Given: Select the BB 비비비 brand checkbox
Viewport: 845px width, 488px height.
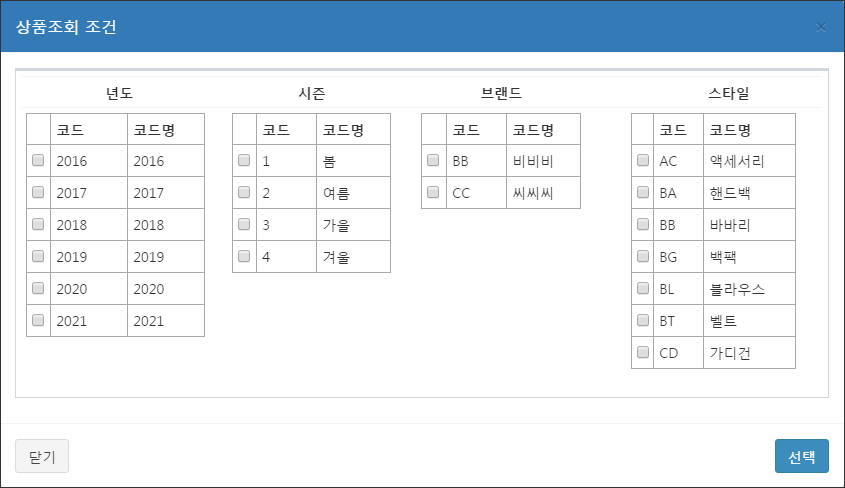Looking at the screenshot, I should point(433,160).
